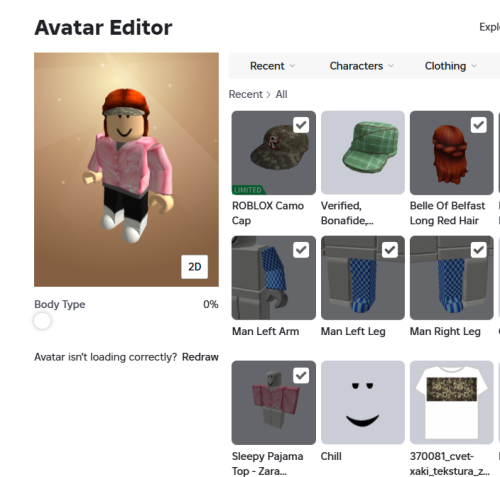The height and width of the screenshot is (477, 500).
Task: Click the LIMITED badge on Camo Cap
Action: (249, 190)
